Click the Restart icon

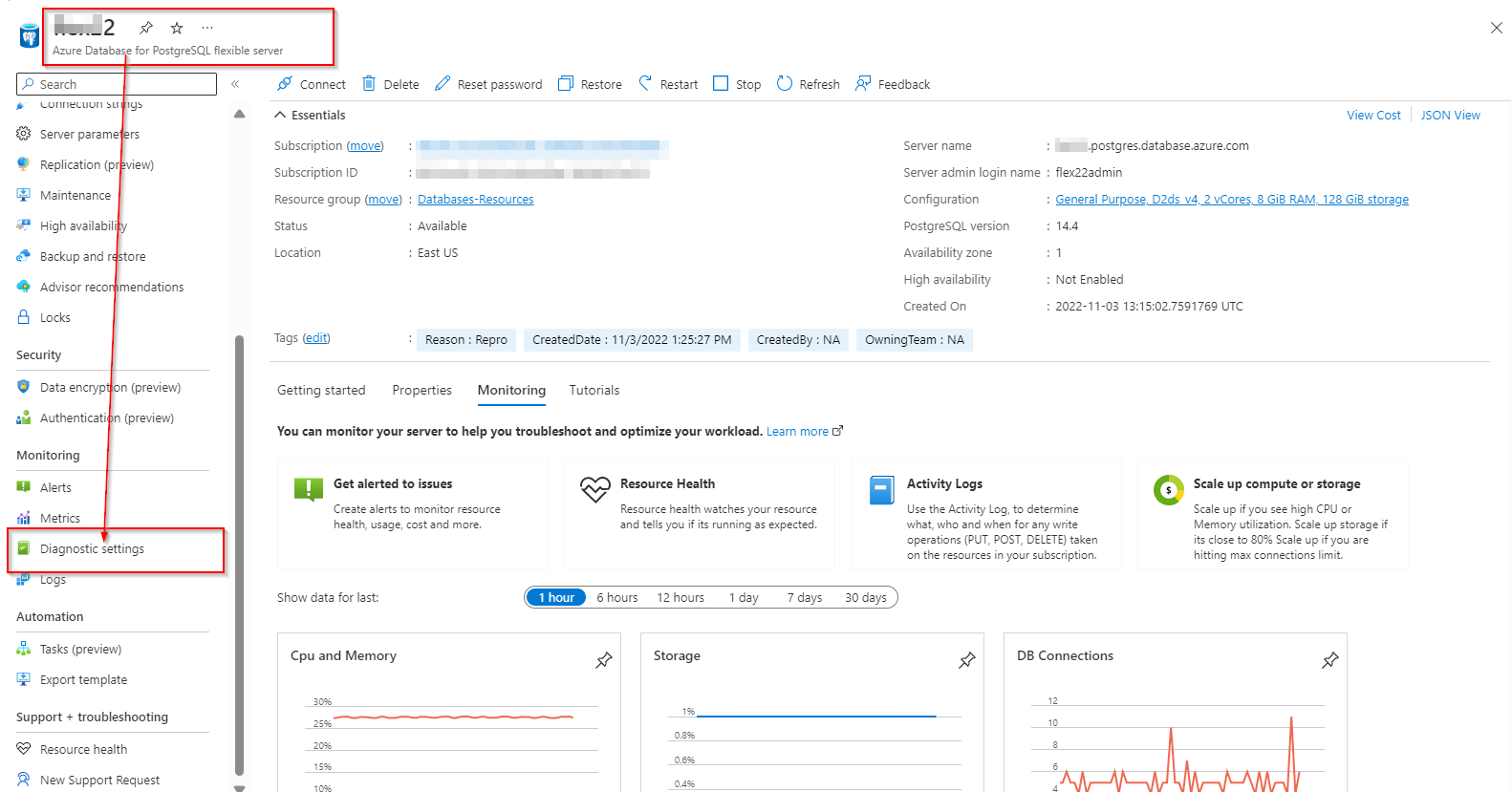pyautogui.click(x=645, y=84)
